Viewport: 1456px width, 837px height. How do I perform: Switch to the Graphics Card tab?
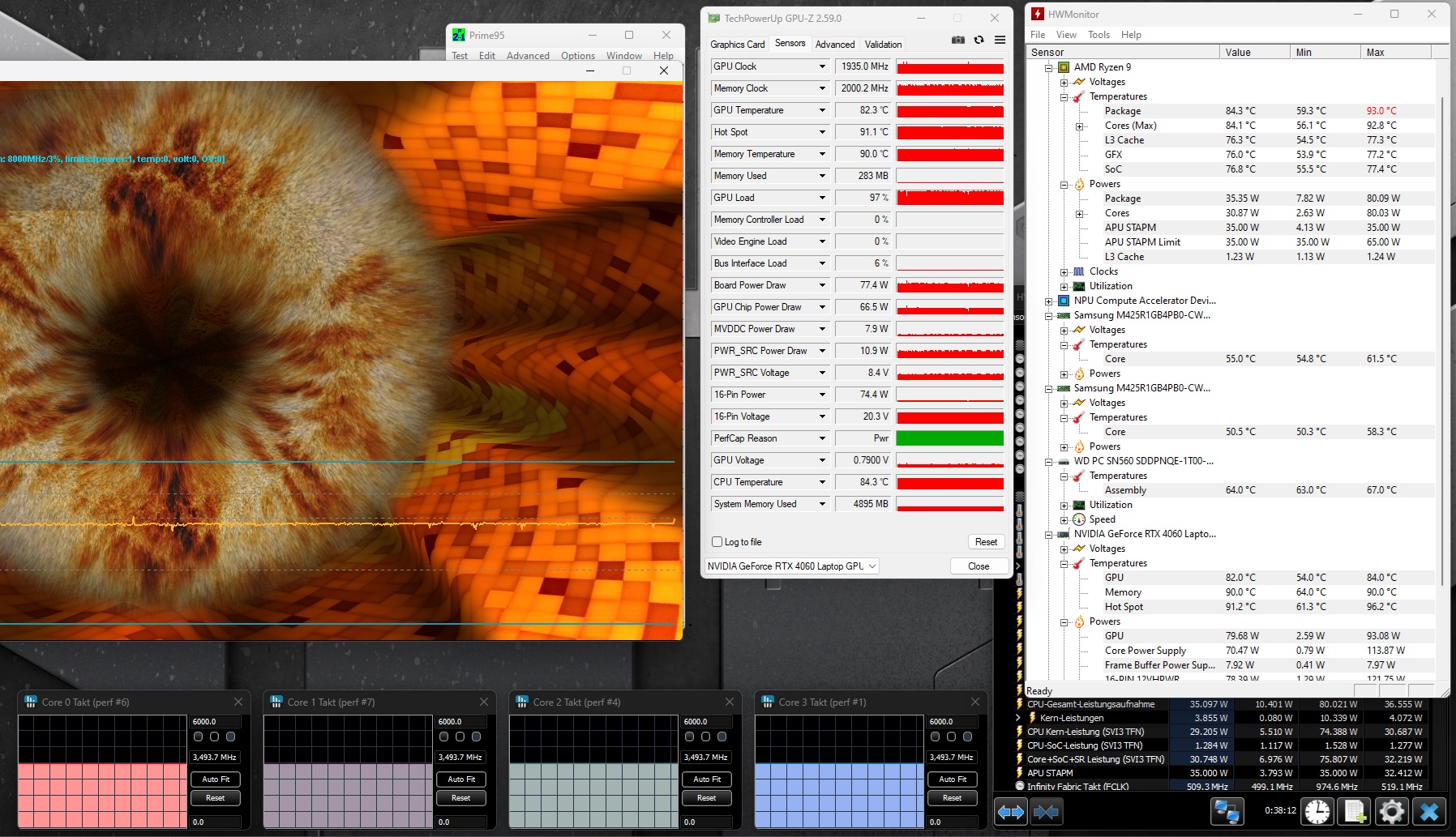click(737, 45)
